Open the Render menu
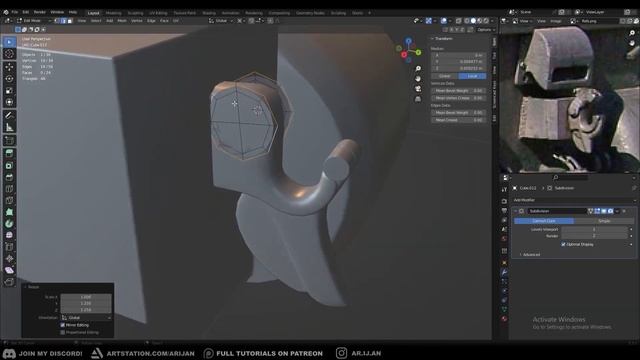The height and width of the screenshot is (360, 640). point(40,12)
